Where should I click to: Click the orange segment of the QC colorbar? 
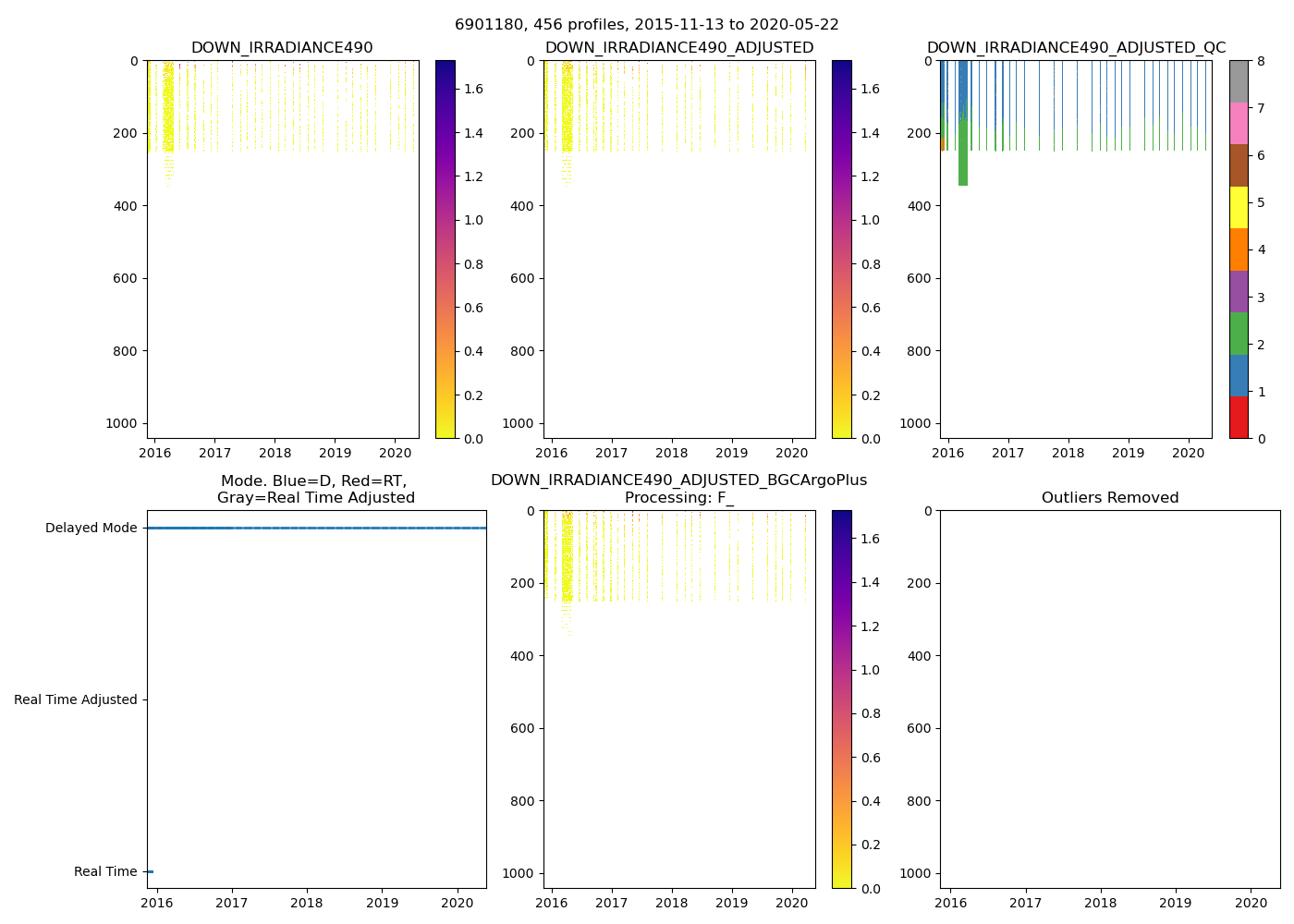pos(1239,249)
